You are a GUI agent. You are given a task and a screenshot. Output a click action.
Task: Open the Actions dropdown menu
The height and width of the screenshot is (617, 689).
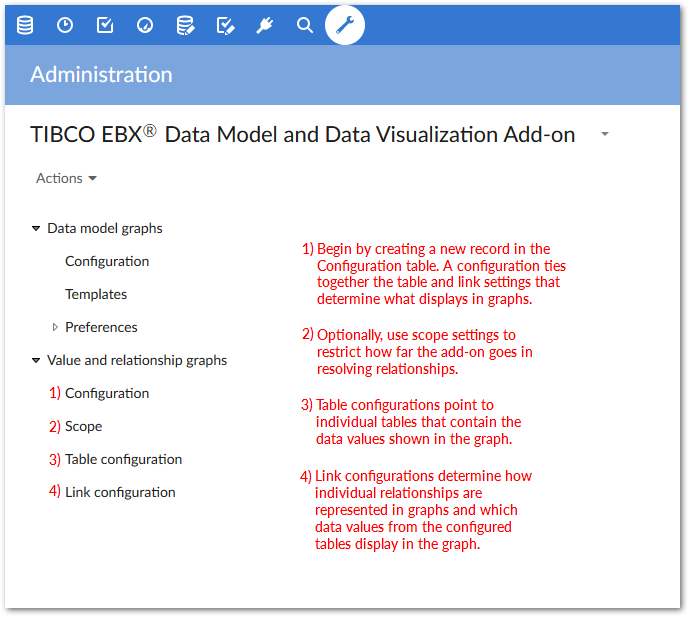tap(66, 178)
